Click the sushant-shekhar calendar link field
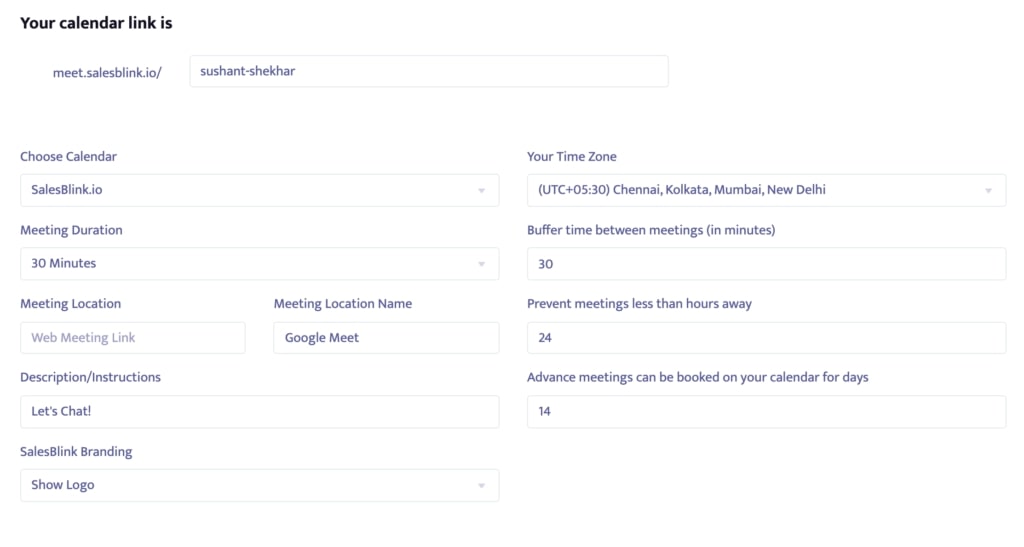1024x547 pixels. [x=429, y=71]
